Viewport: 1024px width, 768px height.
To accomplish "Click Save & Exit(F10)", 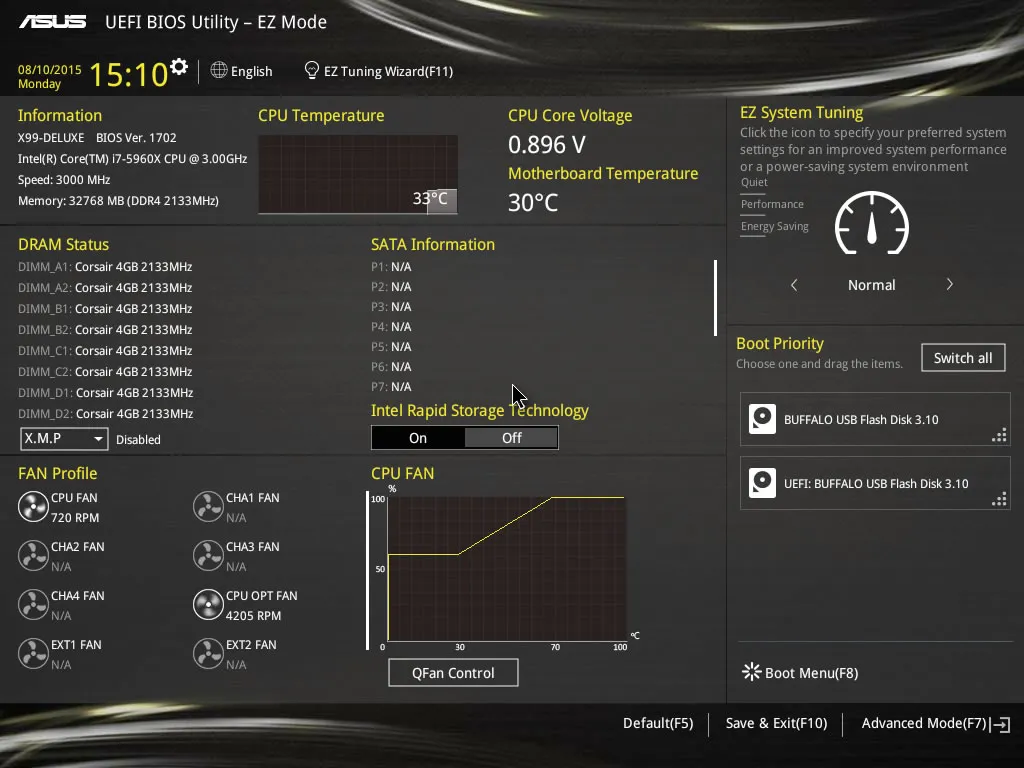I will click(776, 724).
